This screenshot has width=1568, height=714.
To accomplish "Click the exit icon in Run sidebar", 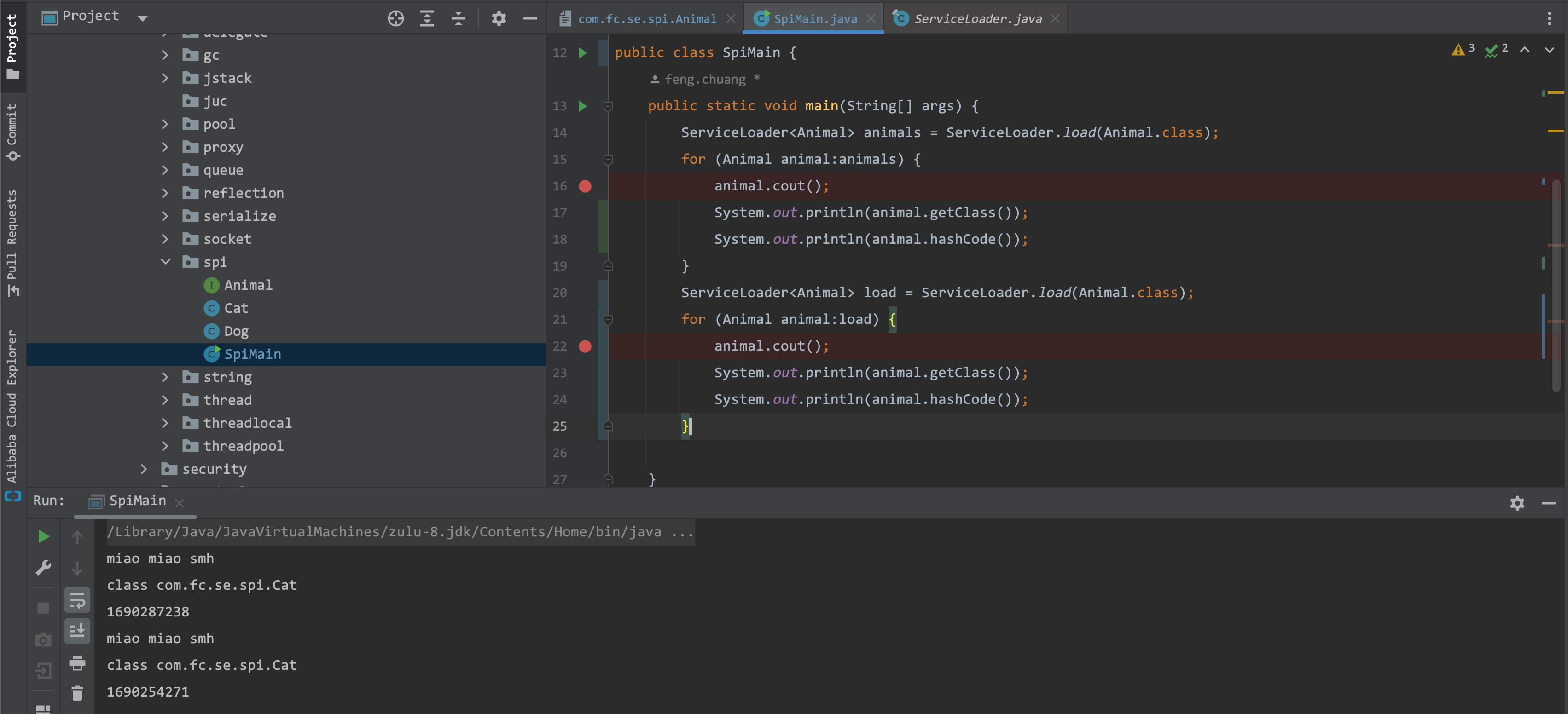I will coord(43,671).
